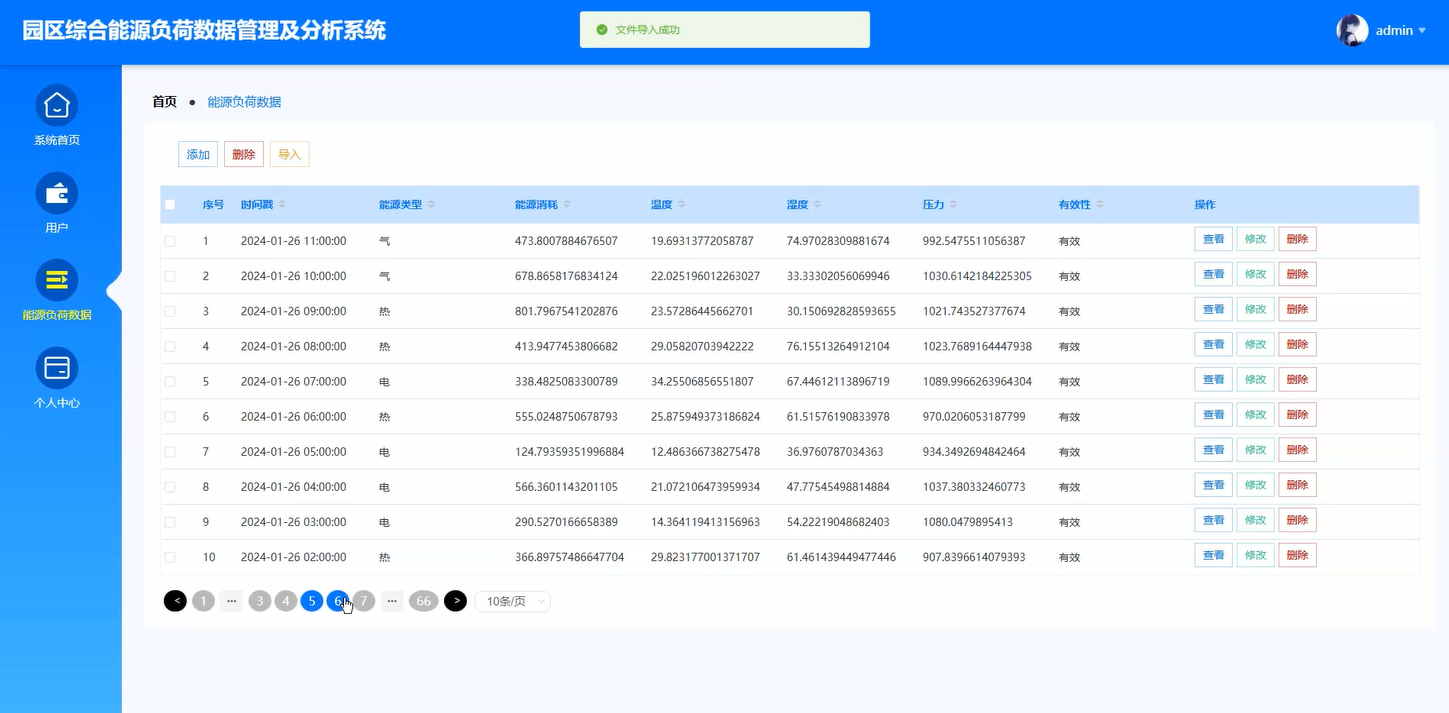Image resolution: width=1449 pixels, height=713 pixels.
Task: Go to page 7
Action: (364, 601)
